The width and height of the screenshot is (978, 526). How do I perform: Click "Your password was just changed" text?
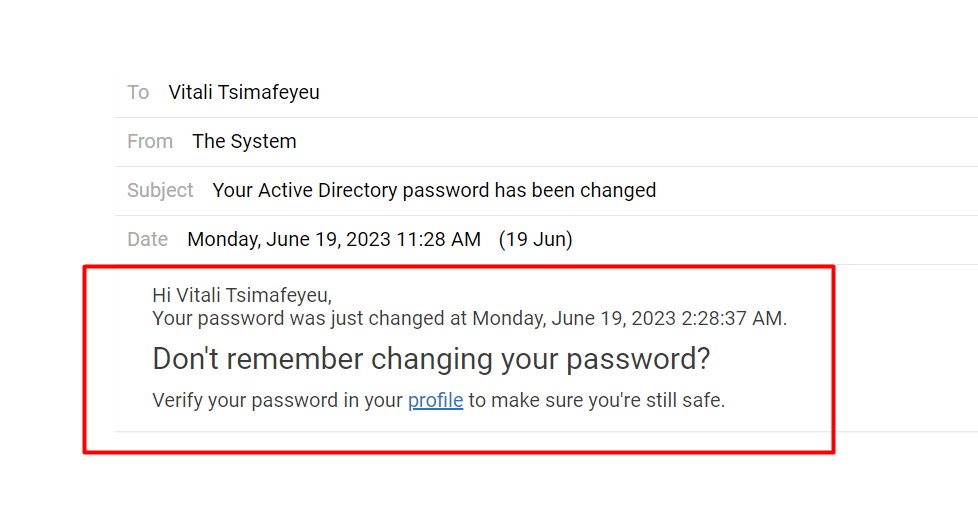(285, 319)
